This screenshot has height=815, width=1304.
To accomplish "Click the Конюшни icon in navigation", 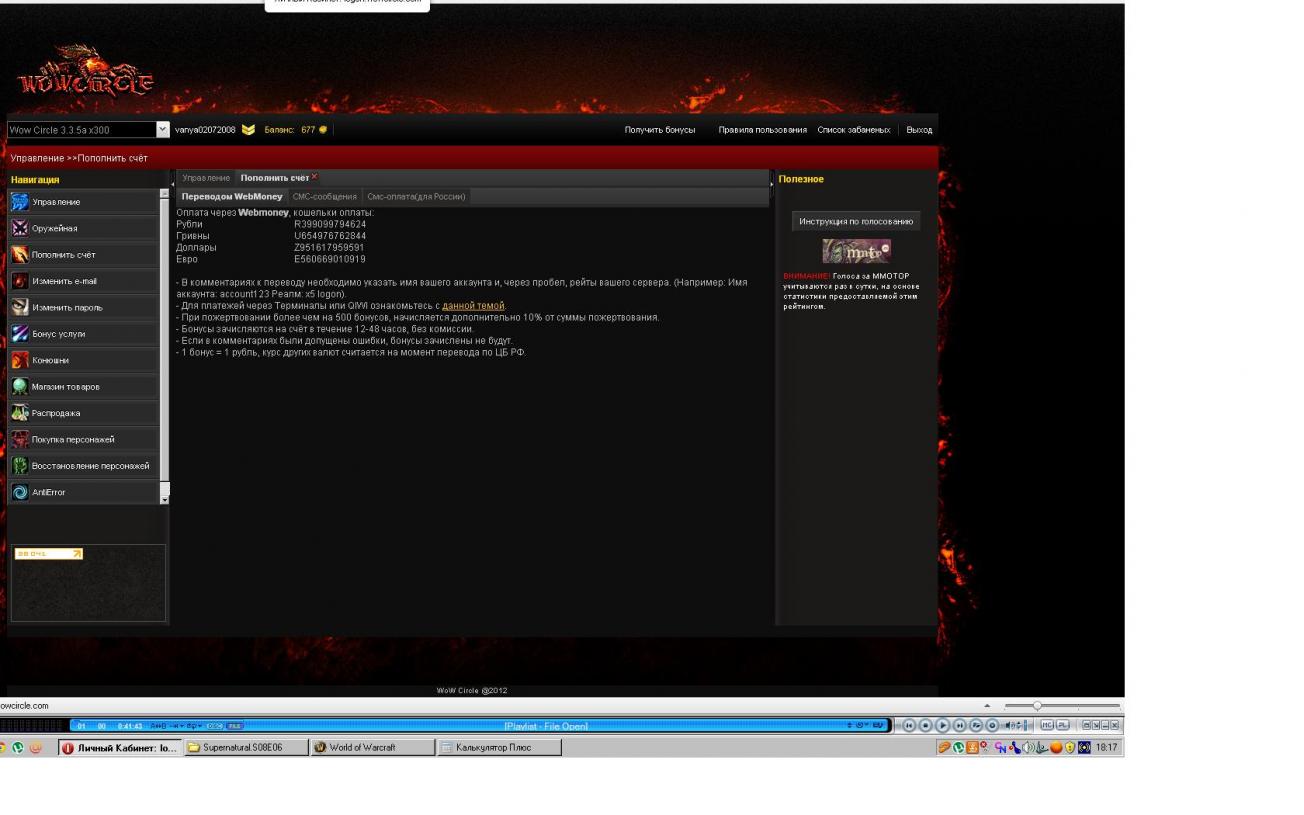I will tap(20, 360).
